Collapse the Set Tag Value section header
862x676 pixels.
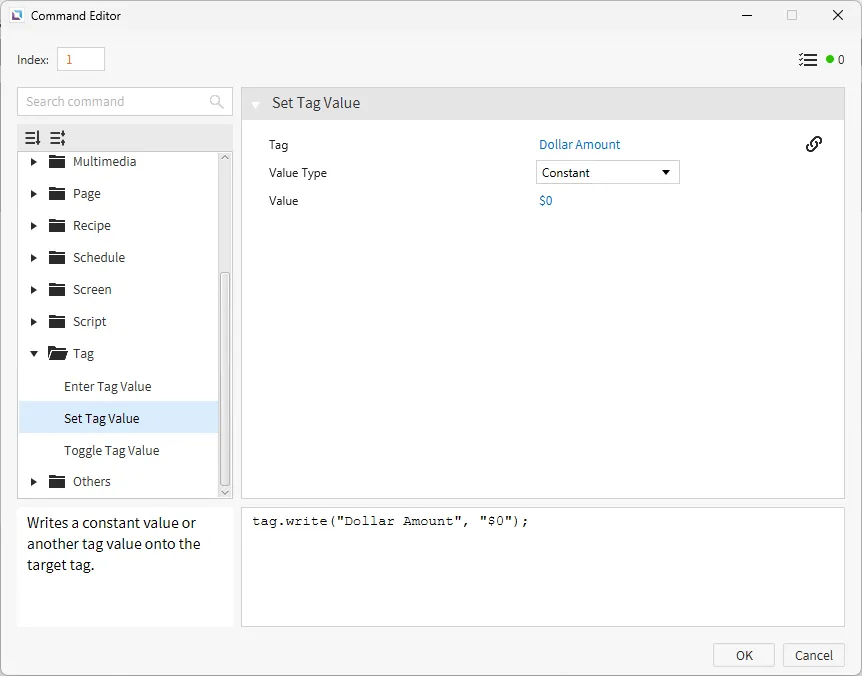coord(256,104)
